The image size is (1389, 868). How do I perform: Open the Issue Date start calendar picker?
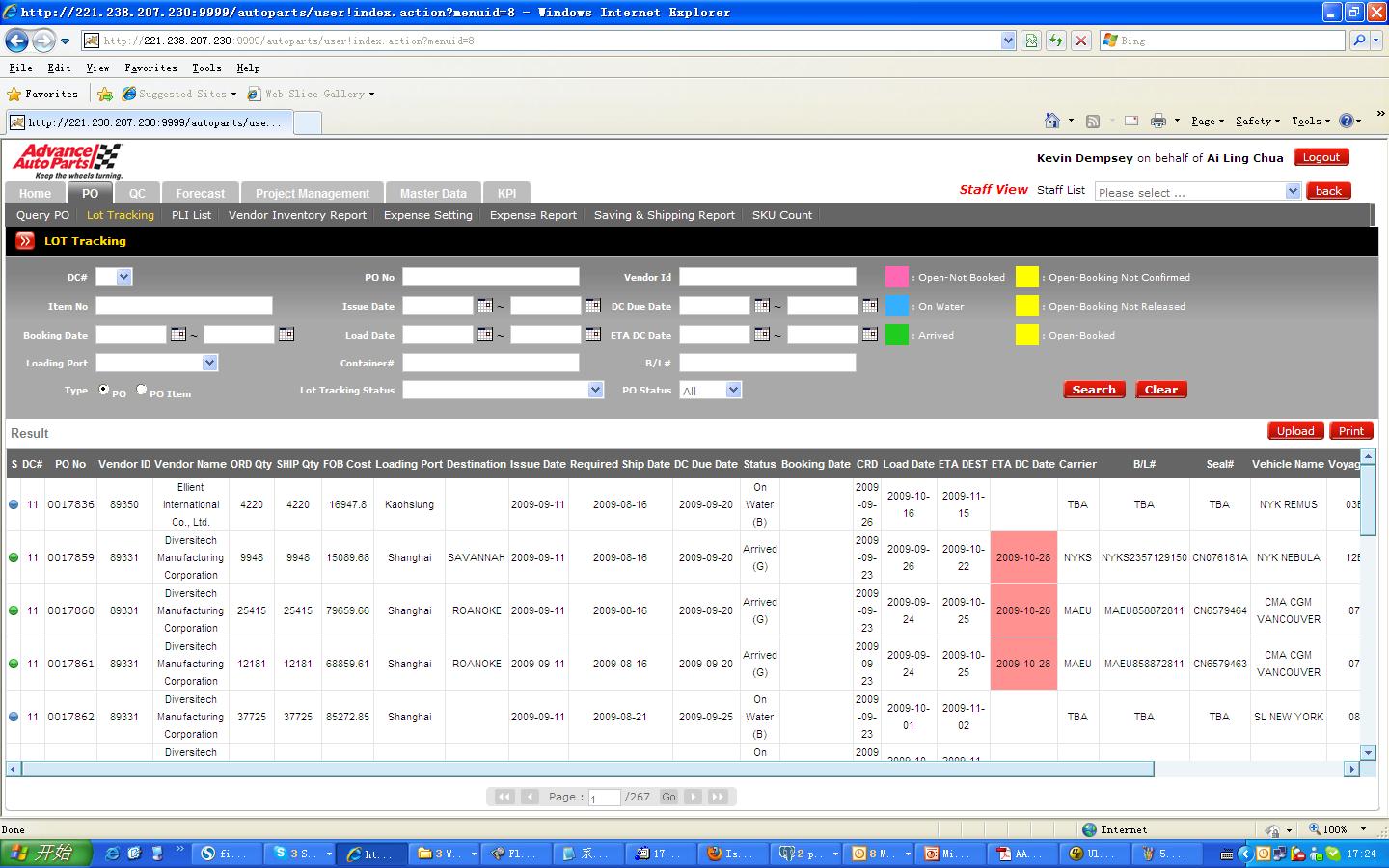[x=485, y=306]
